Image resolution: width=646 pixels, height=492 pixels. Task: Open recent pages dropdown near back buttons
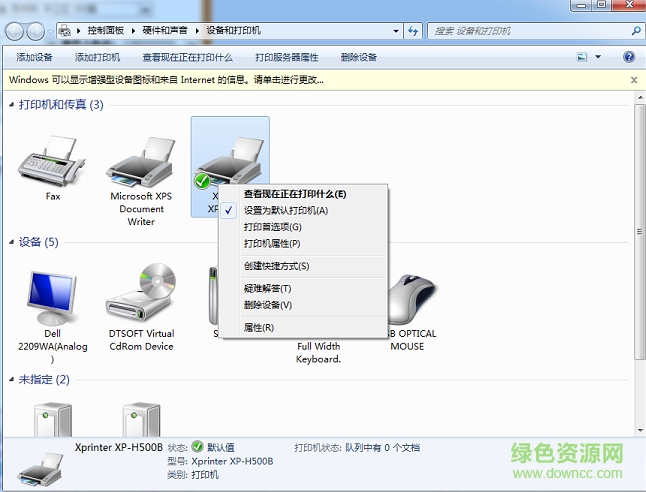[x=50, y=31]
